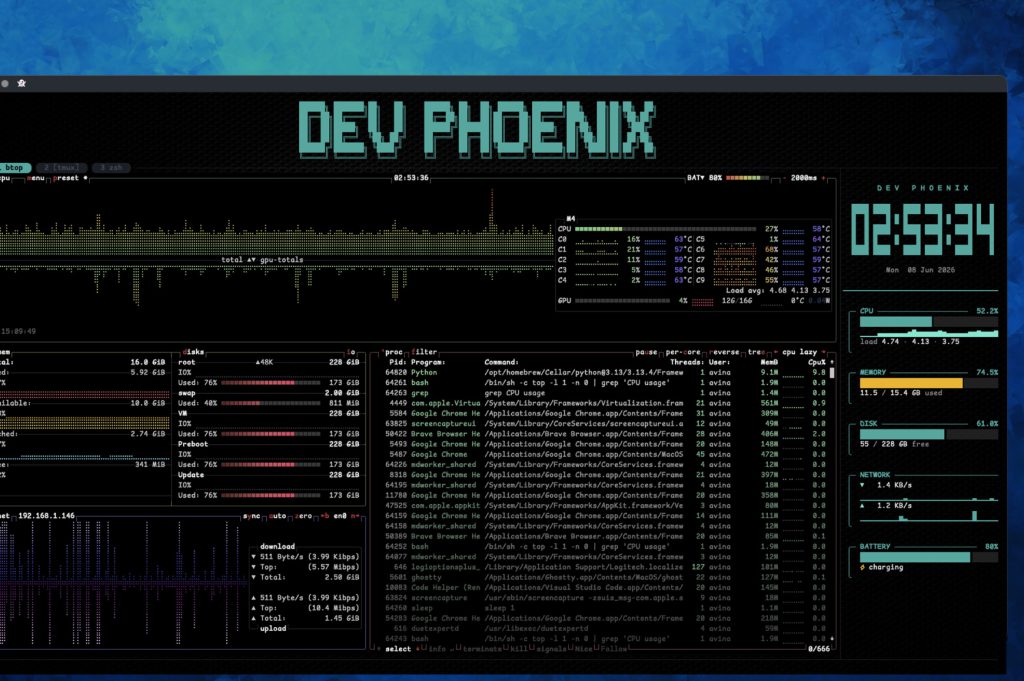This screenshot has width=1024, height=681.
Task: Select the grep process row, pid 64263
Action: pyautogui.click(x=605, y=393)
